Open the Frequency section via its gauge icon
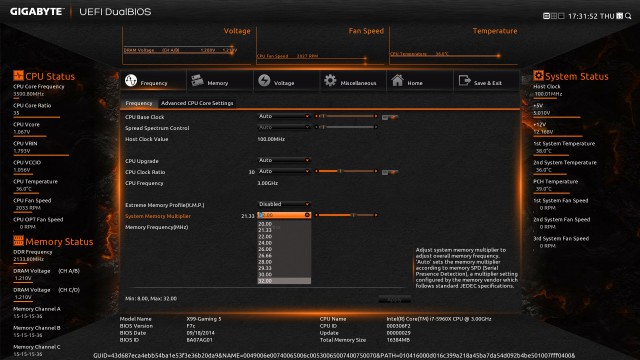Screen dimensions: 640x360 click(131, 80)
